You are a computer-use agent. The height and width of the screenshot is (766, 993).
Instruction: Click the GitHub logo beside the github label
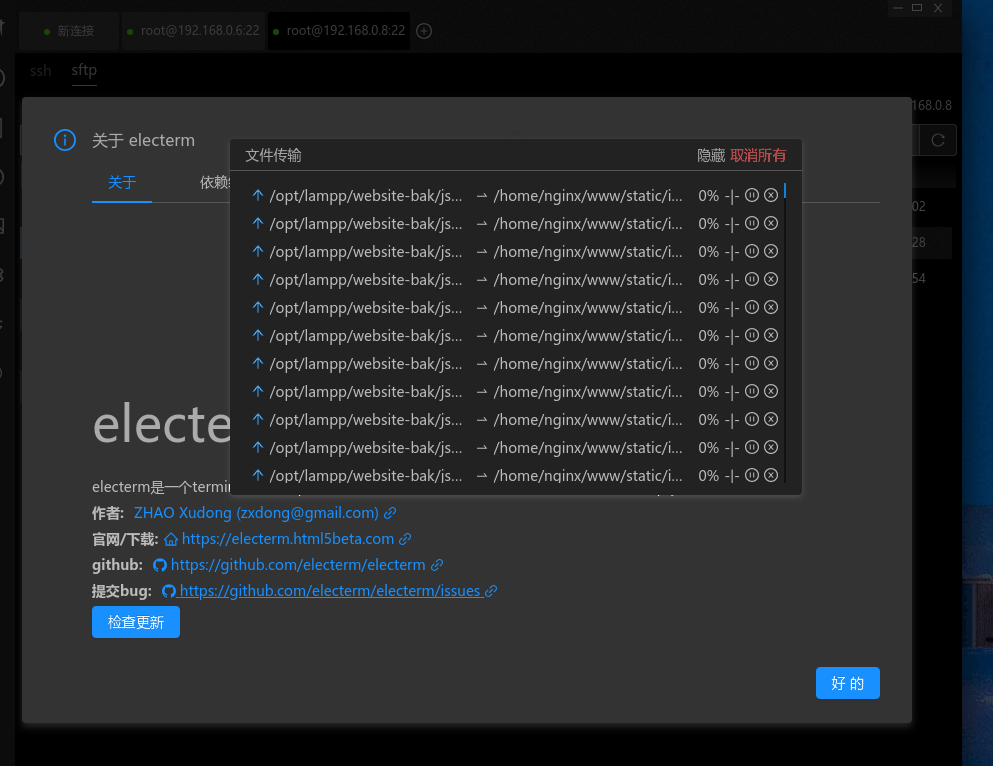coord(160,565)
